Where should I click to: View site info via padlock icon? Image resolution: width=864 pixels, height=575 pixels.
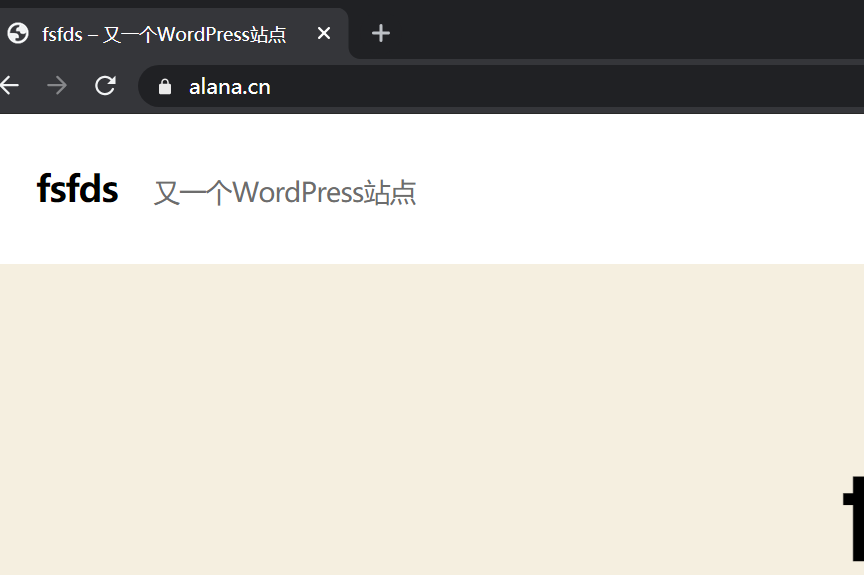pyautogui.click(x=165, y=86)
